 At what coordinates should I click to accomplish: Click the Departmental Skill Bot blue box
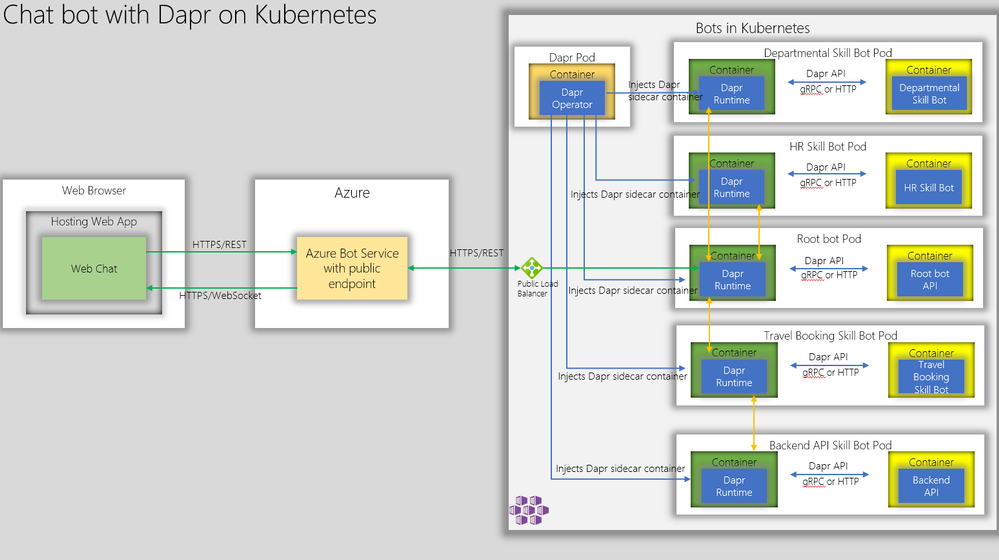[929, 94]
